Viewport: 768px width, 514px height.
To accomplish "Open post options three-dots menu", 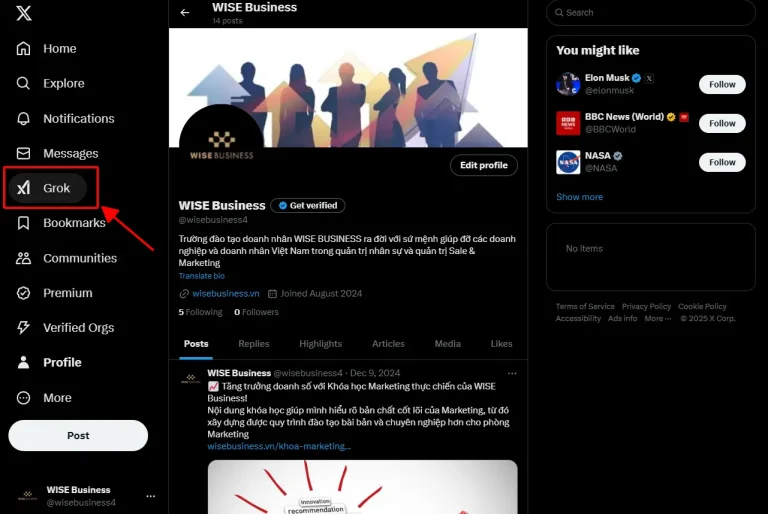I will (512, 373).
